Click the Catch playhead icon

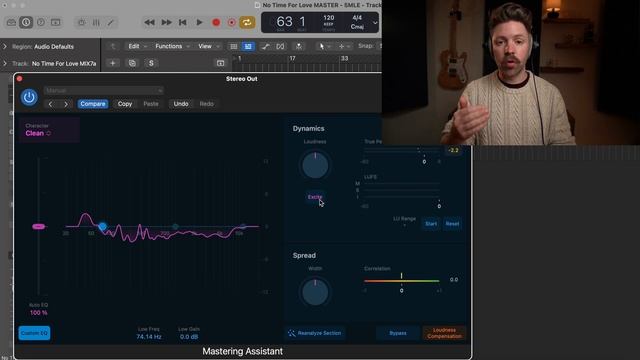(x=299, y=47)
